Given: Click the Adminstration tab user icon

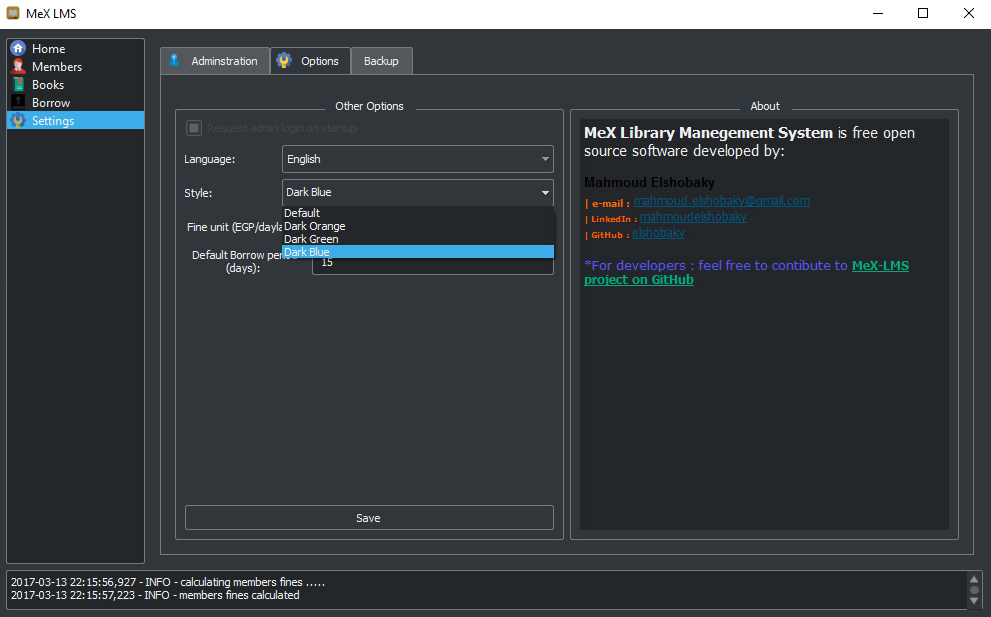Looking at the screenshot, I should pos(174,61).
